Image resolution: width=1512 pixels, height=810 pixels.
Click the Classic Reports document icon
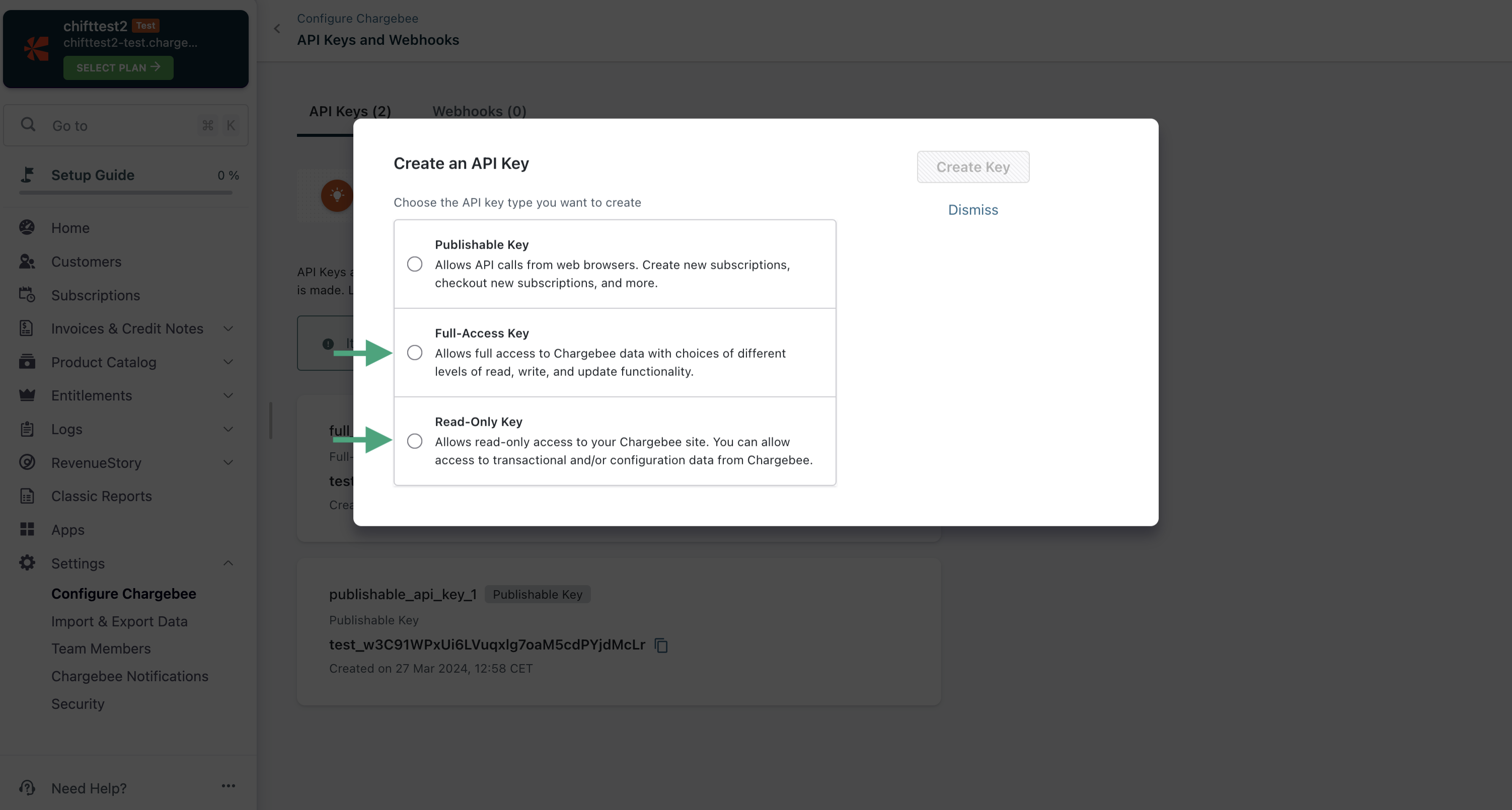click(x=27, y=496)
